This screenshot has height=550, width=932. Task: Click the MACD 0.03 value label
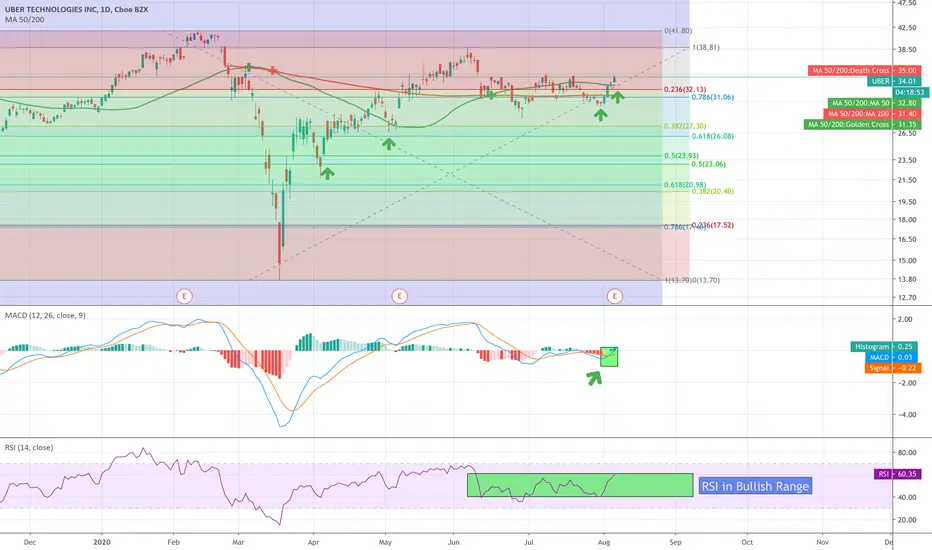(893, 357)
